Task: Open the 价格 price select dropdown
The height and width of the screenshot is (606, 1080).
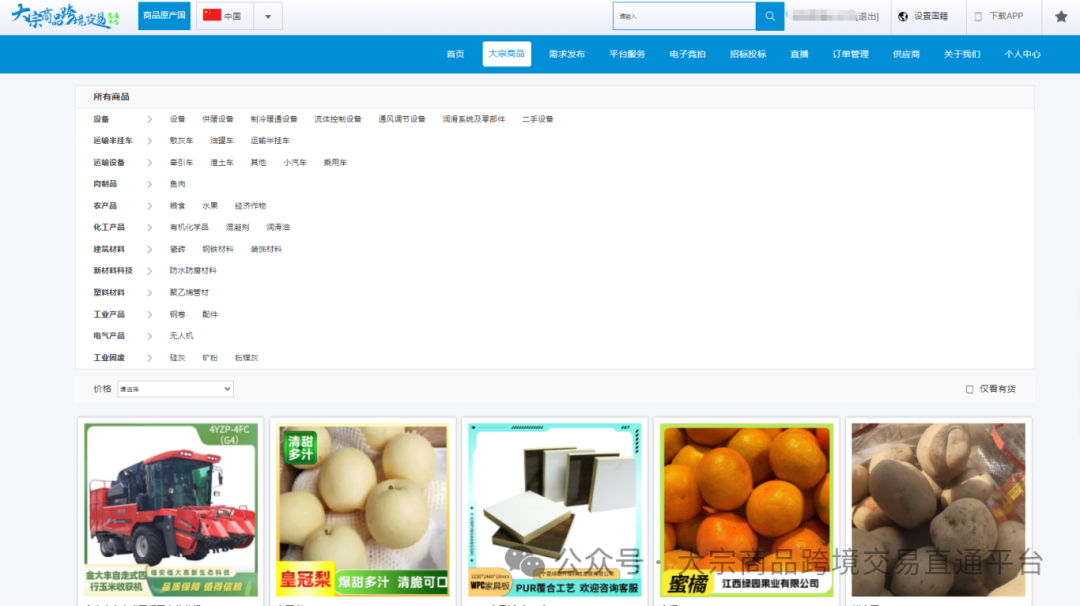Action: (x=175, y=389)
